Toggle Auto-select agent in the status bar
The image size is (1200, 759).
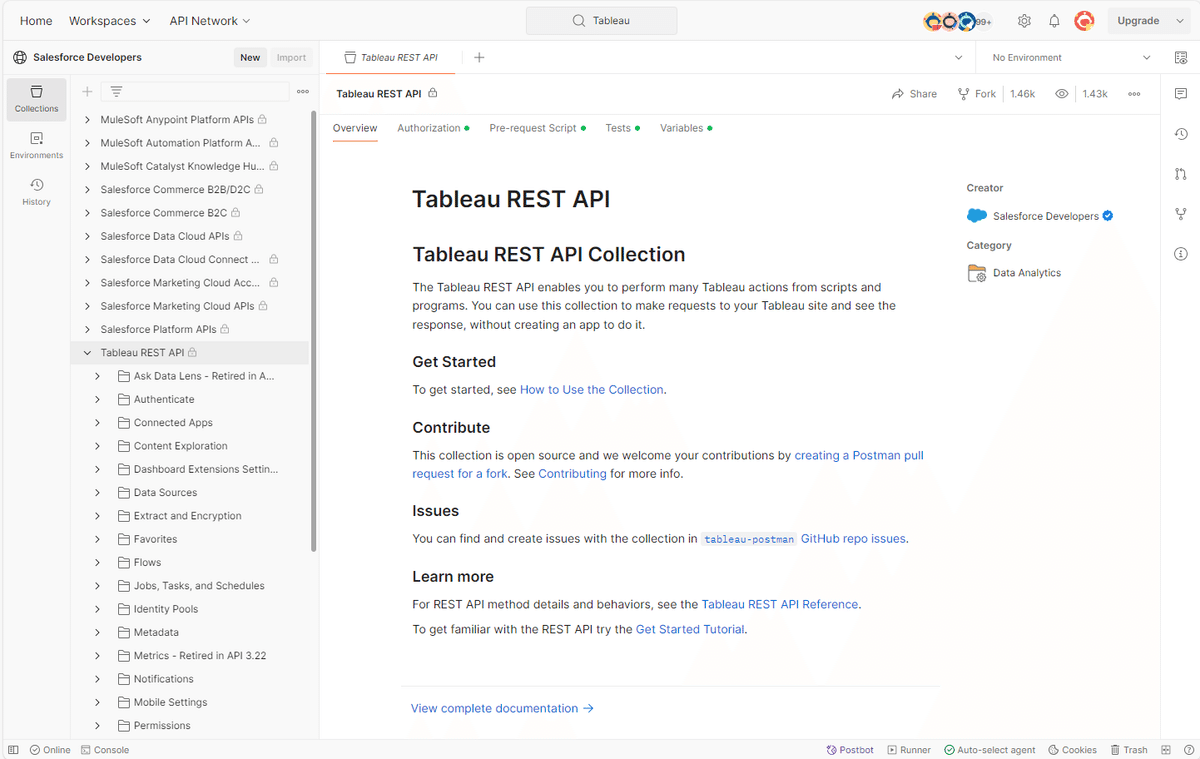(990, 749)
